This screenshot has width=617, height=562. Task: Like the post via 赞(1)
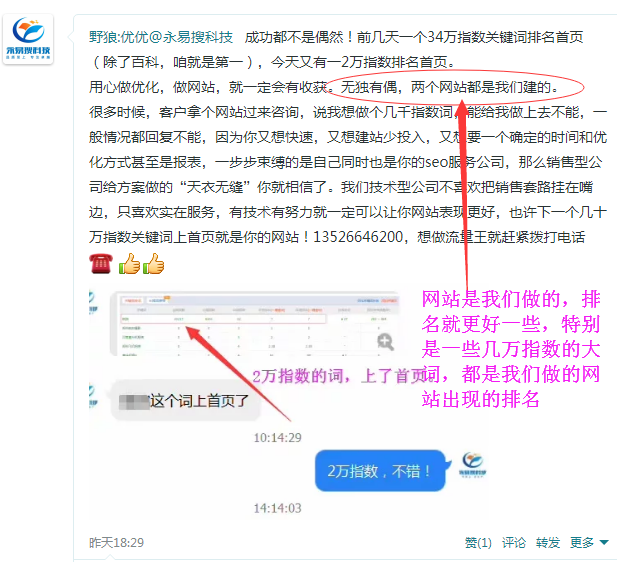[x=478, y=543]
